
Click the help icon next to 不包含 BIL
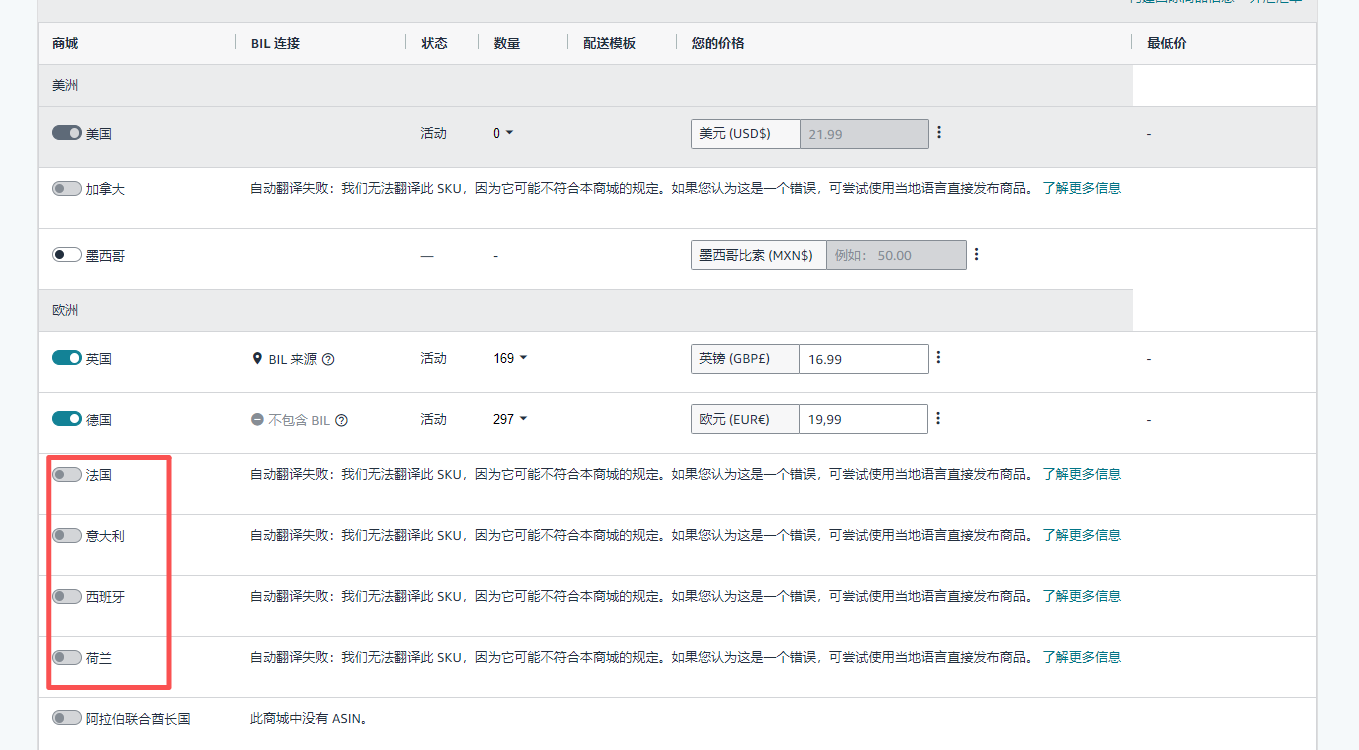341,421
